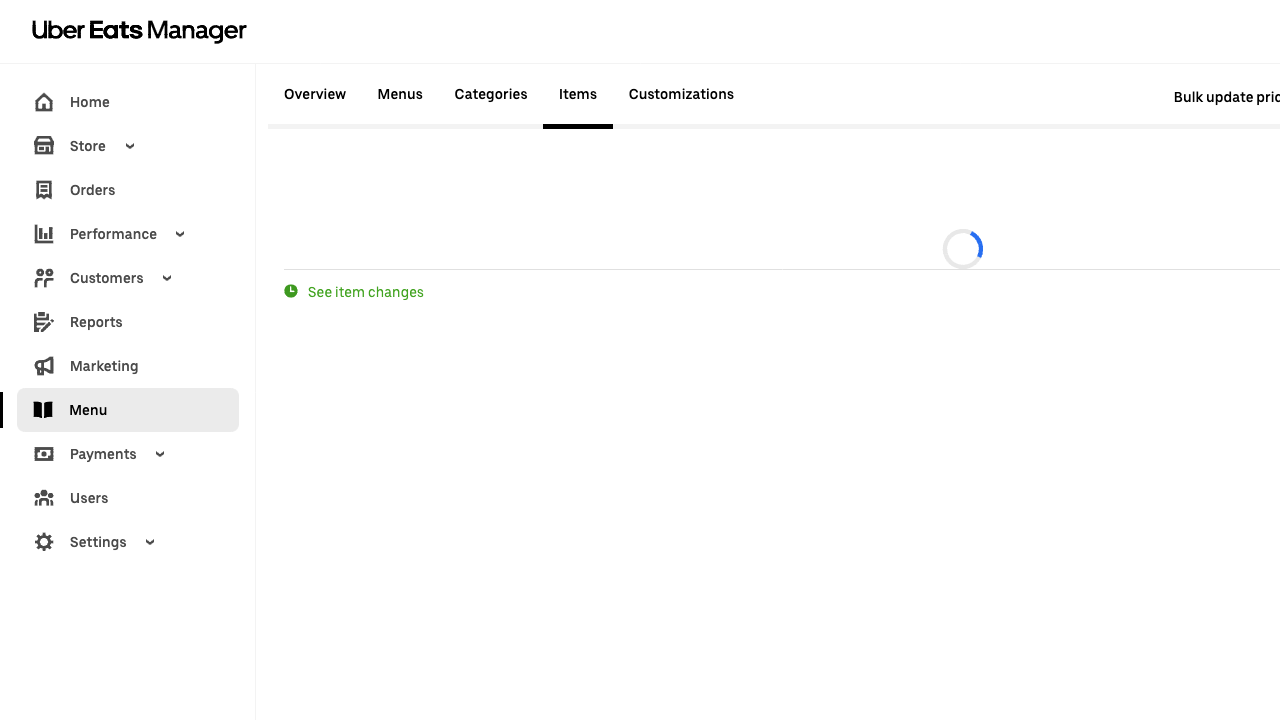Viewport: 1280px width, 720px height.
Task: Open the Customizations tab
Action: pyautogui.click(x=681, y=94)
